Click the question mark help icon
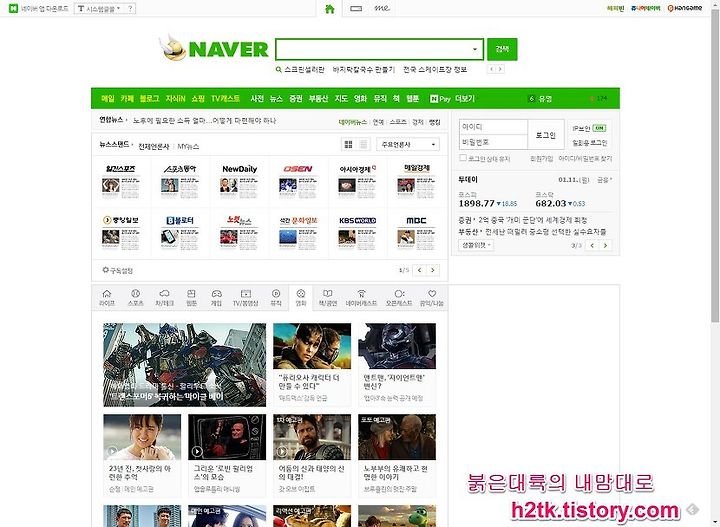Image resolution: width=720 pixels, height=527 pixels. (x=130, y=8)
